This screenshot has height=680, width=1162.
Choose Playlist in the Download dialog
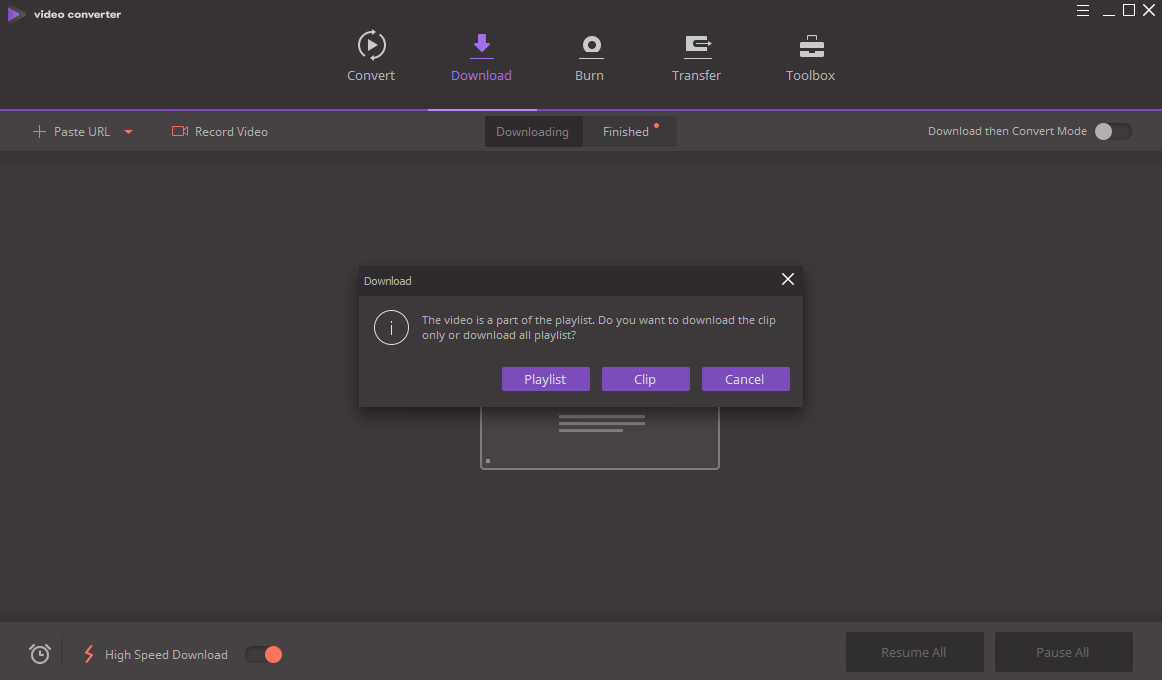(545, 379)
